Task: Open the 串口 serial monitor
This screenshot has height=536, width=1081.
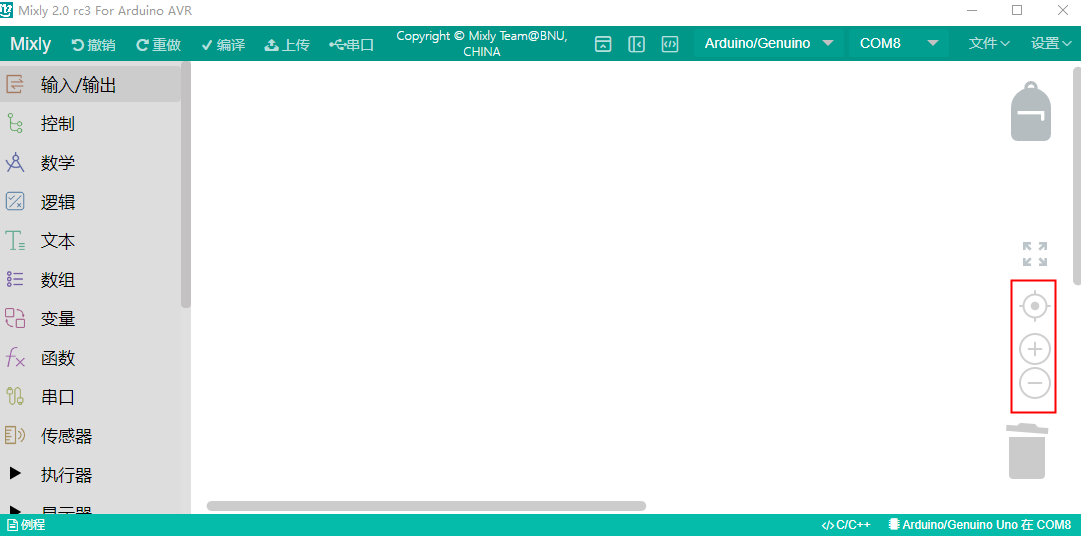Action: [x=351, y=45]
